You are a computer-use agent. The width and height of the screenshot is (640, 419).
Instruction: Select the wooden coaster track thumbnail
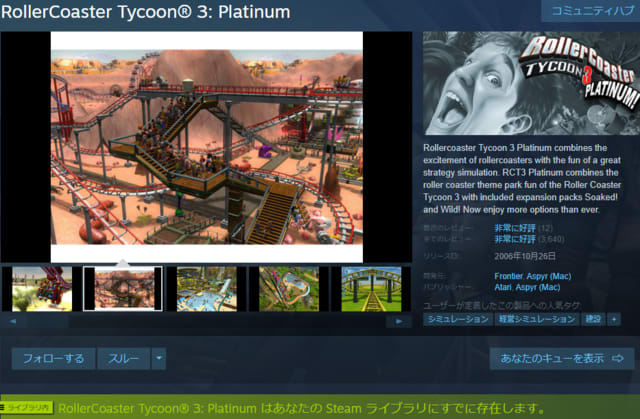(x=371, y=289)
